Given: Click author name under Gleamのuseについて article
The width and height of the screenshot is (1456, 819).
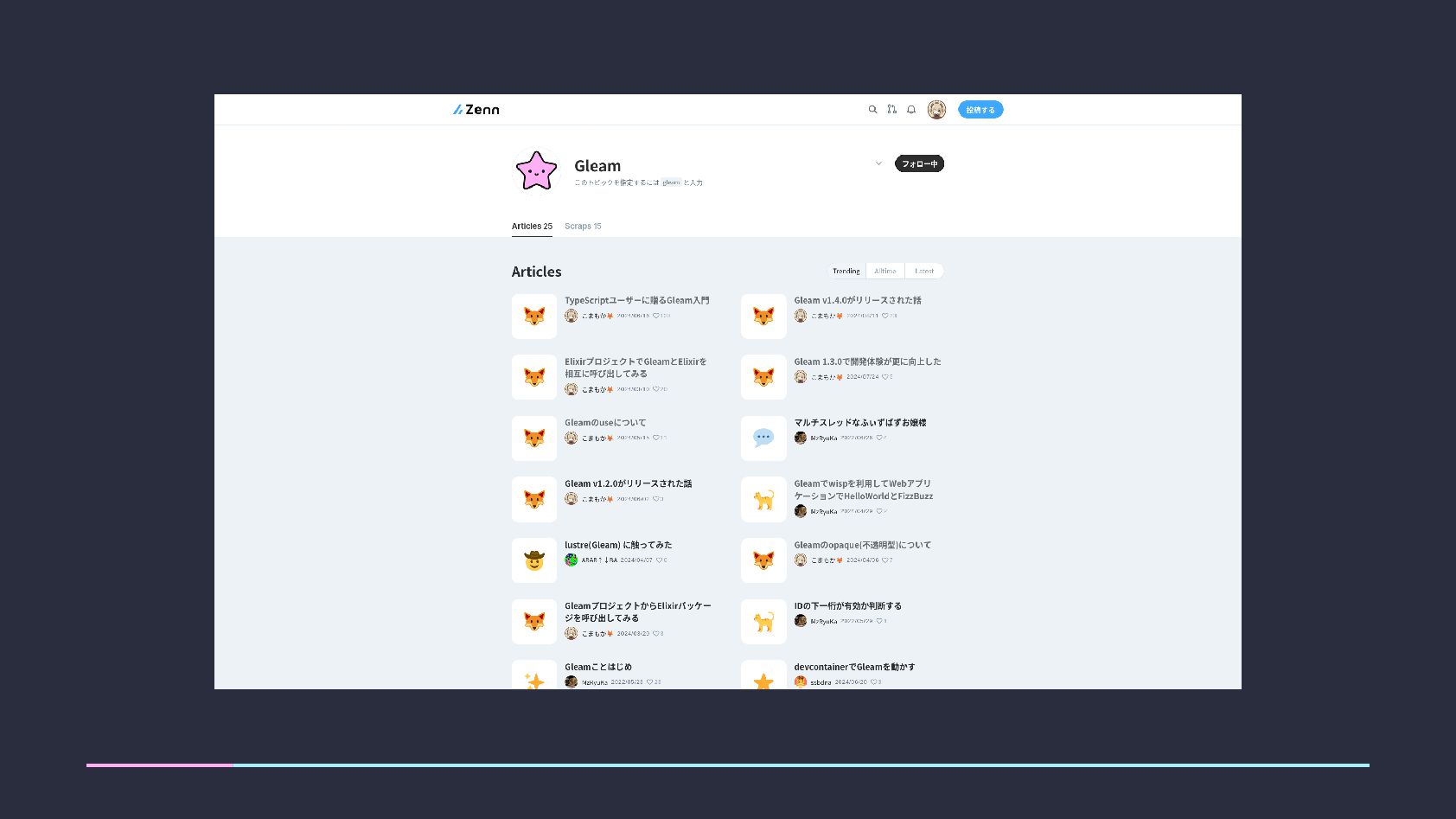Looking at the screenshot, I should (x=597, y=438).
